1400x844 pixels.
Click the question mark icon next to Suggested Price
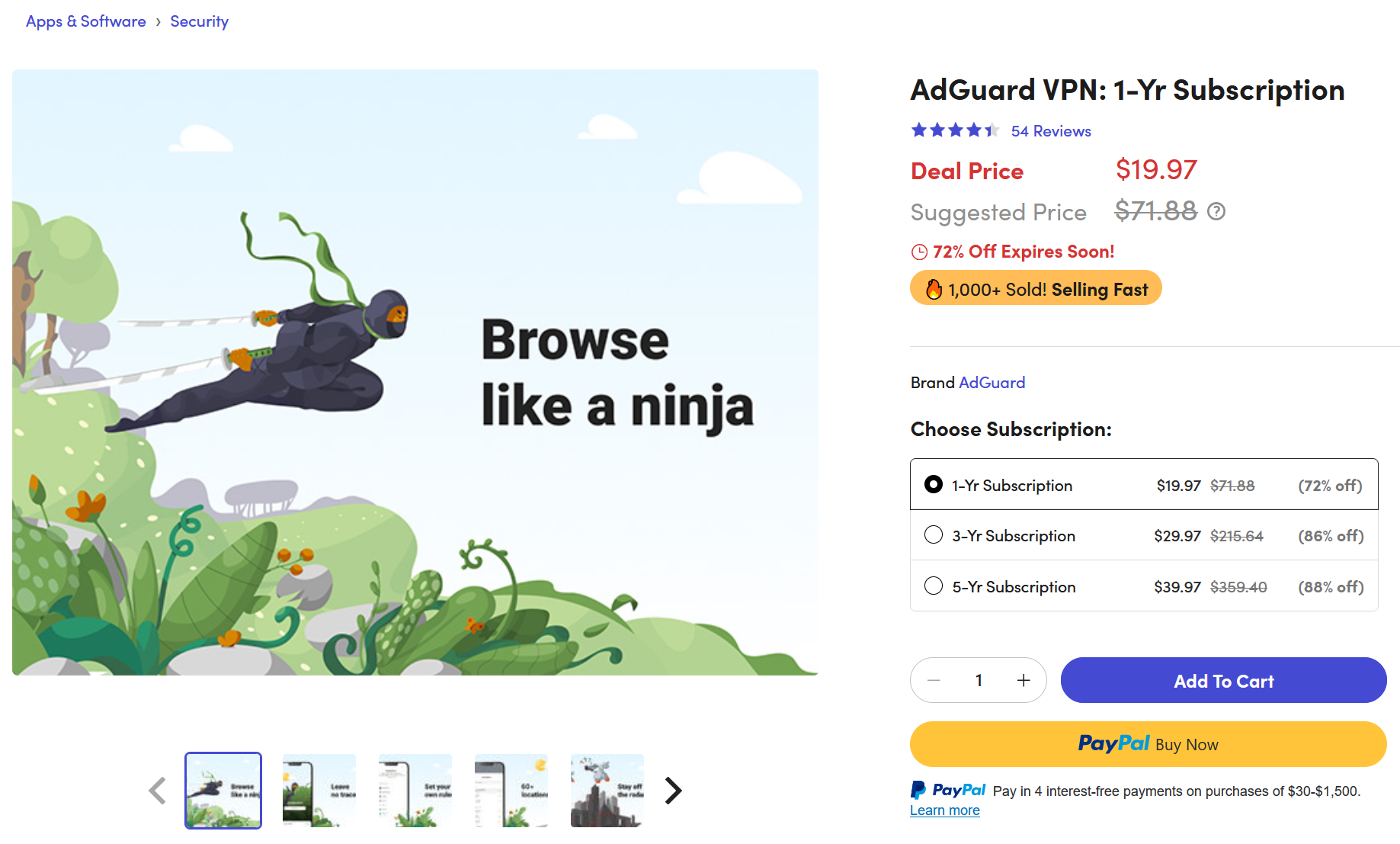pyautogui.click(x=1216, y=212)
